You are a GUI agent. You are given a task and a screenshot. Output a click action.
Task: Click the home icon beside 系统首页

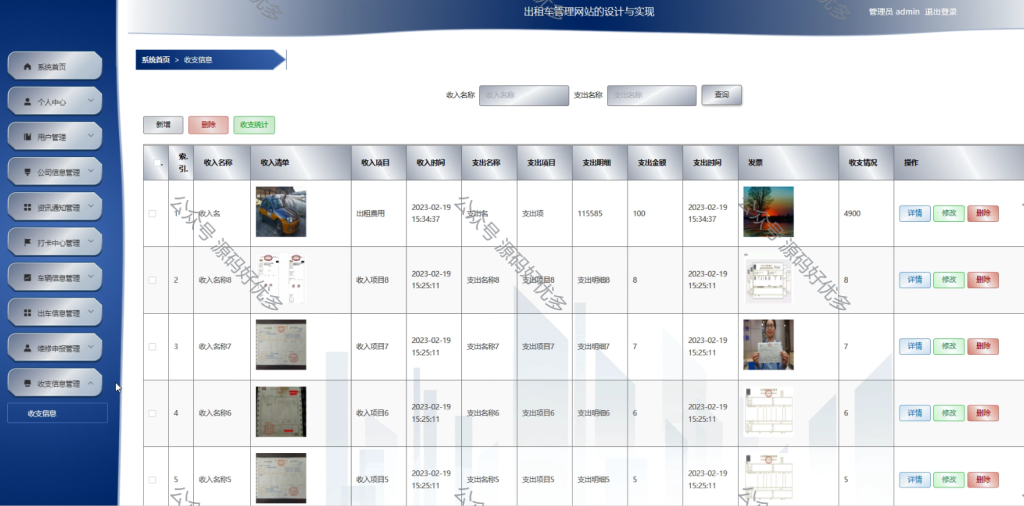coord(27,67)
